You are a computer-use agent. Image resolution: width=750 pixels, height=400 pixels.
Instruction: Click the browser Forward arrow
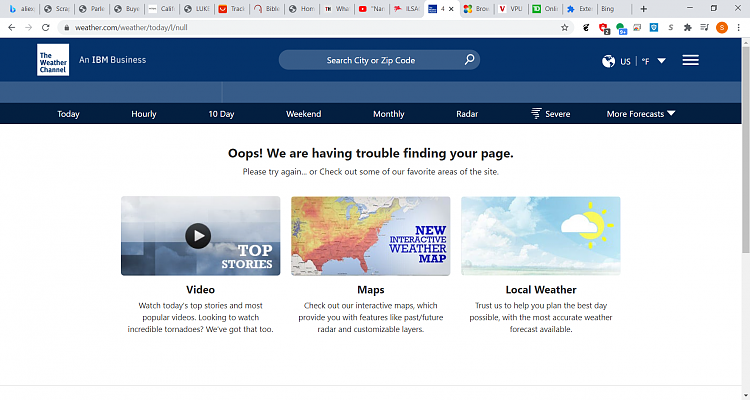[x=29, y=28]
